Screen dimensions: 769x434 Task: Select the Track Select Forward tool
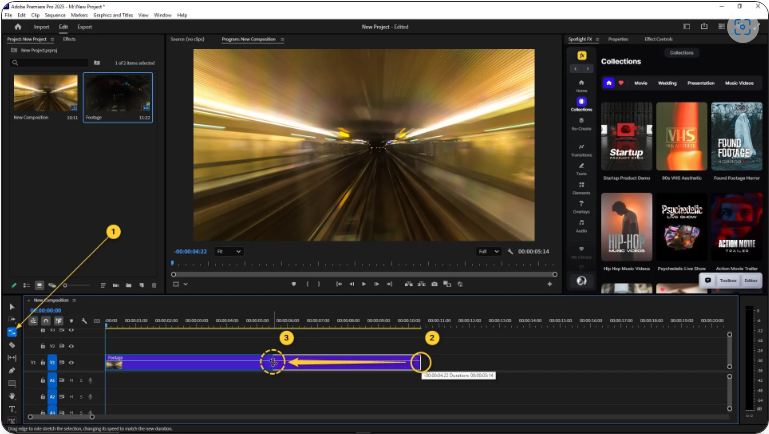click(12, 319)
